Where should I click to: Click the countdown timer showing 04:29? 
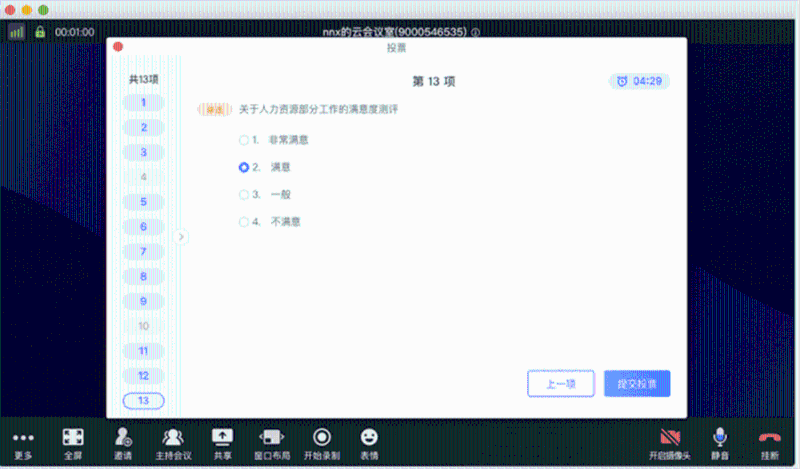click(639, 81)
